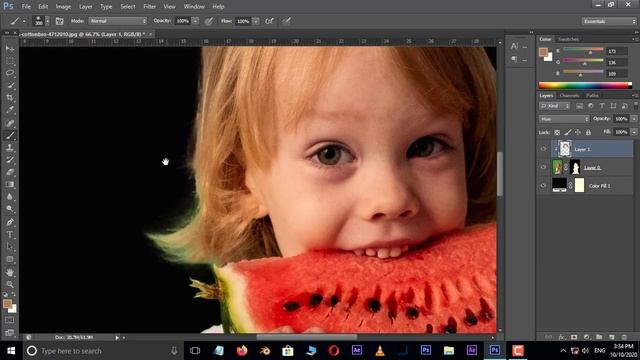Click the Windows Start button
This screenshot has width=640, height=360.
tap(11, 351)
